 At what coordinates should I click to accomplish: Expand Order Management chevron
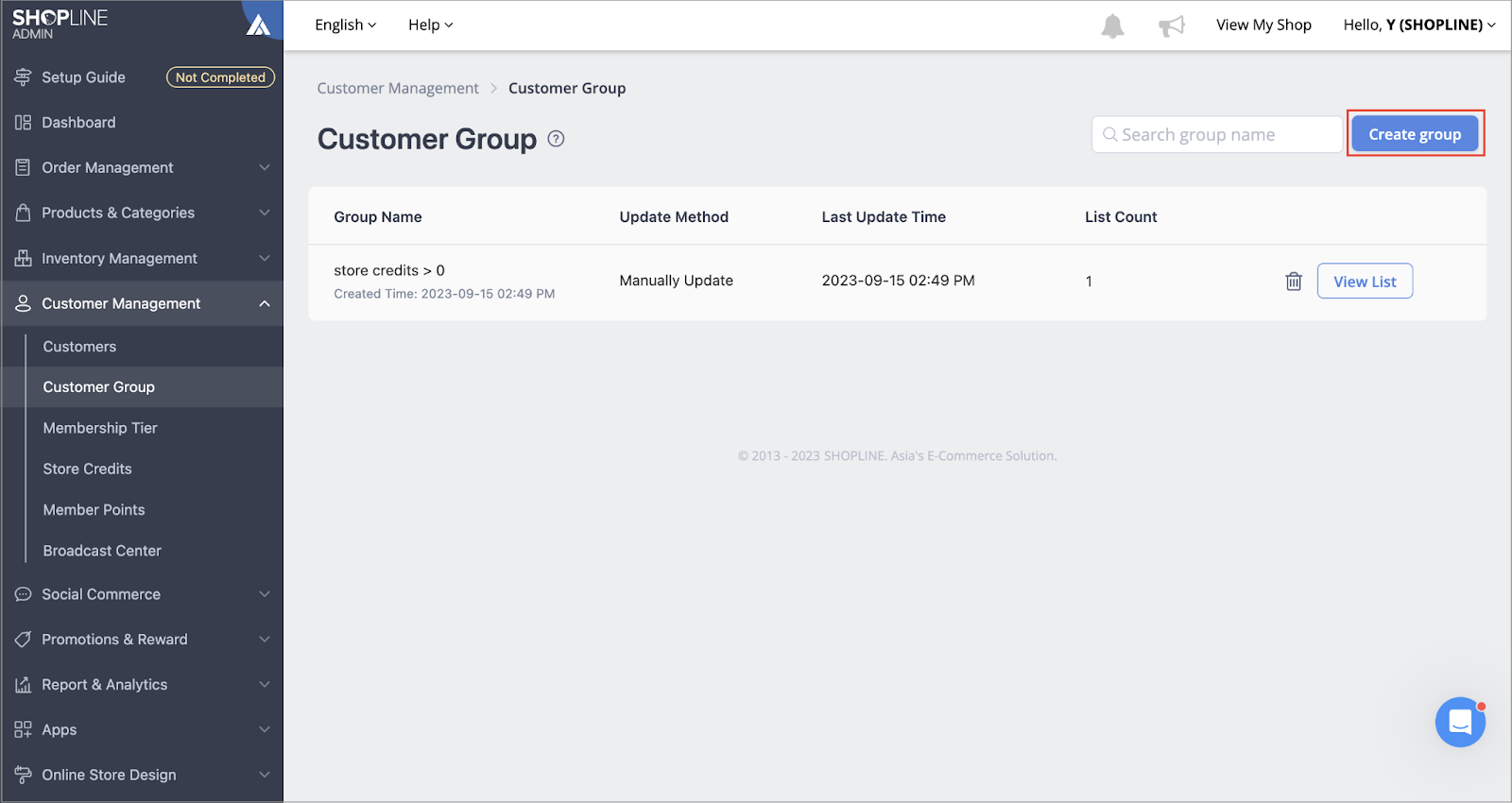(x=265, y=167)
